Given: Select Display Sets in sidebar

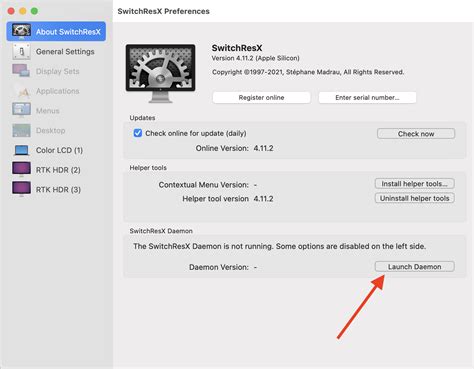Looking at the screenshot, I should coord(56,71).
